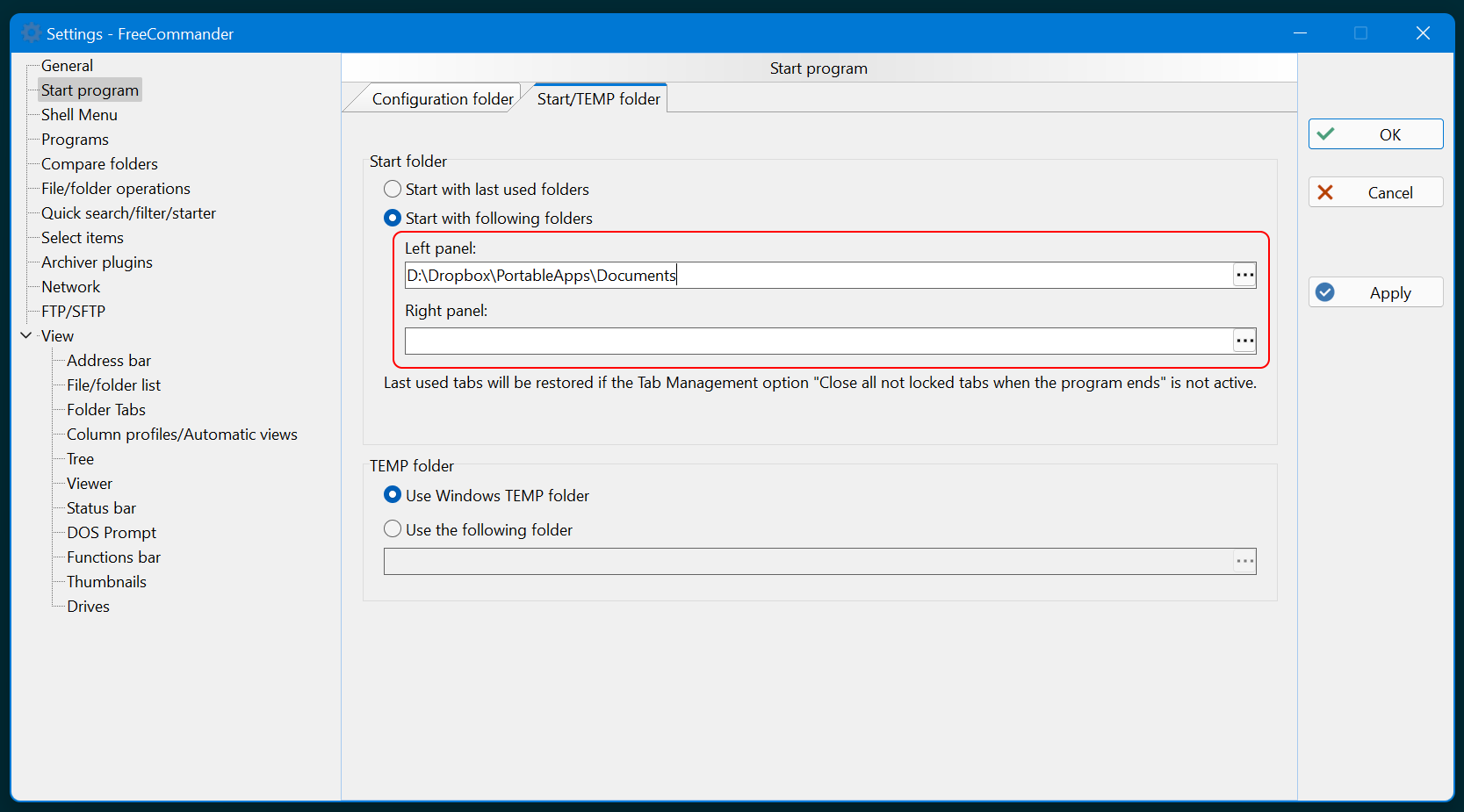Click the browse button for Left panel path

[x=1244, y=276]
